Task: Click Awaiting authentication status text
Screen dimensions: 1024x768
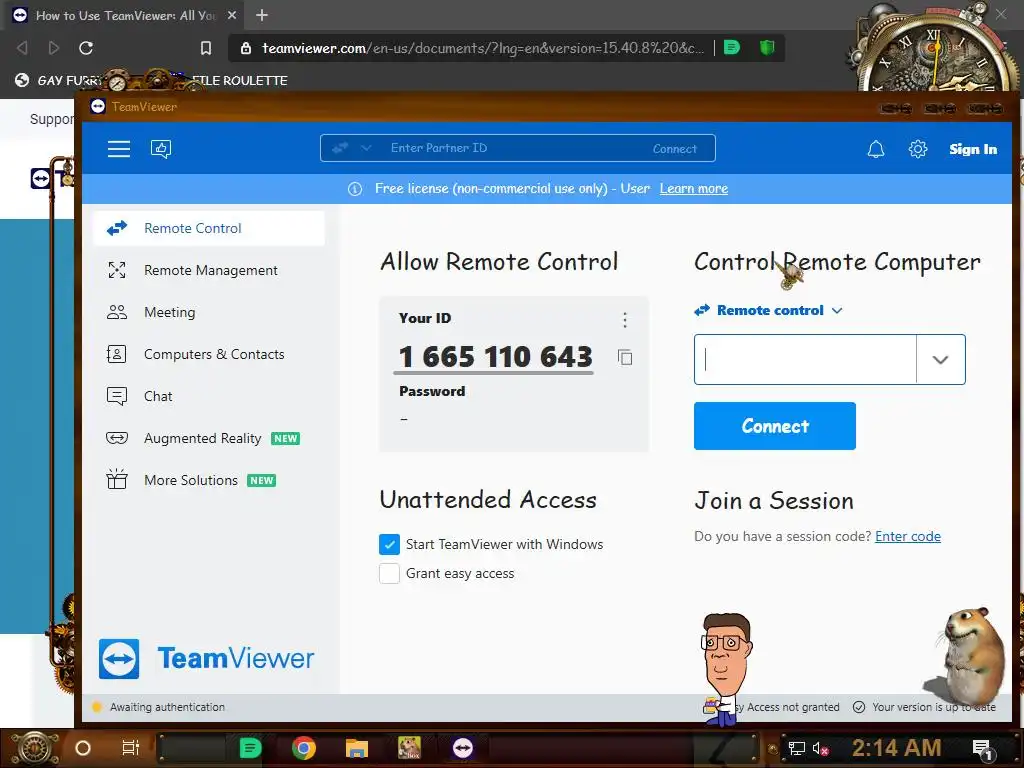Action: pyautogui.click(x=167, y=707)
